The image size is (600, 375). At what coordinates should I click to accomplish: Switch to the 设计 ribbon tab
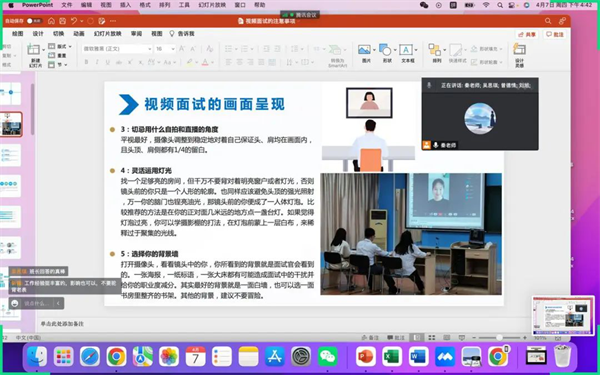pyautogui.click(x=38, y=34)
